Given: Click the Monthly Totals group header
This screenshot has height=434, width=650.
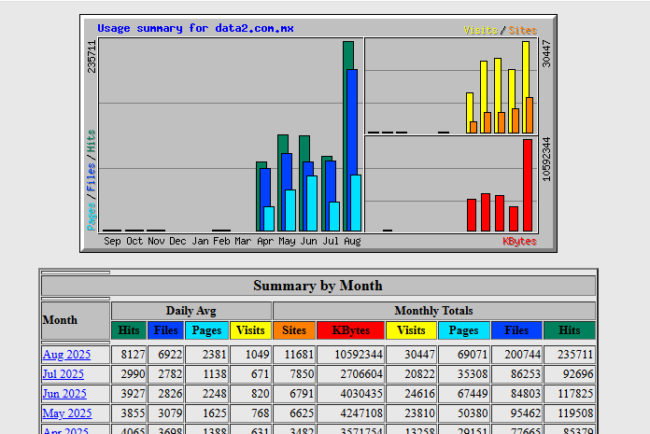Looking at the screenshot, I should 434,311.
